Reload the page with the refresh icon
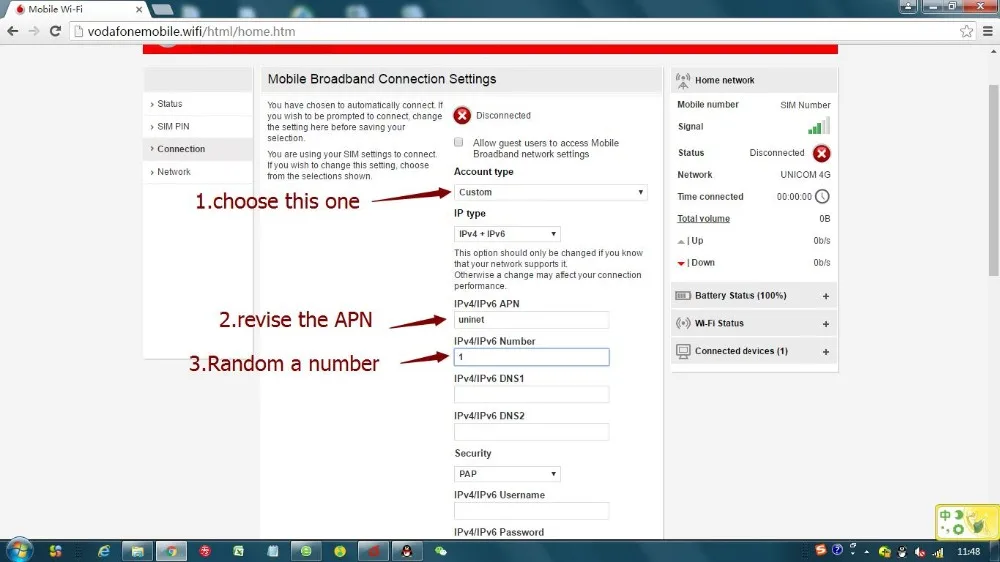1000x562 pixels. tap(55, 31)
